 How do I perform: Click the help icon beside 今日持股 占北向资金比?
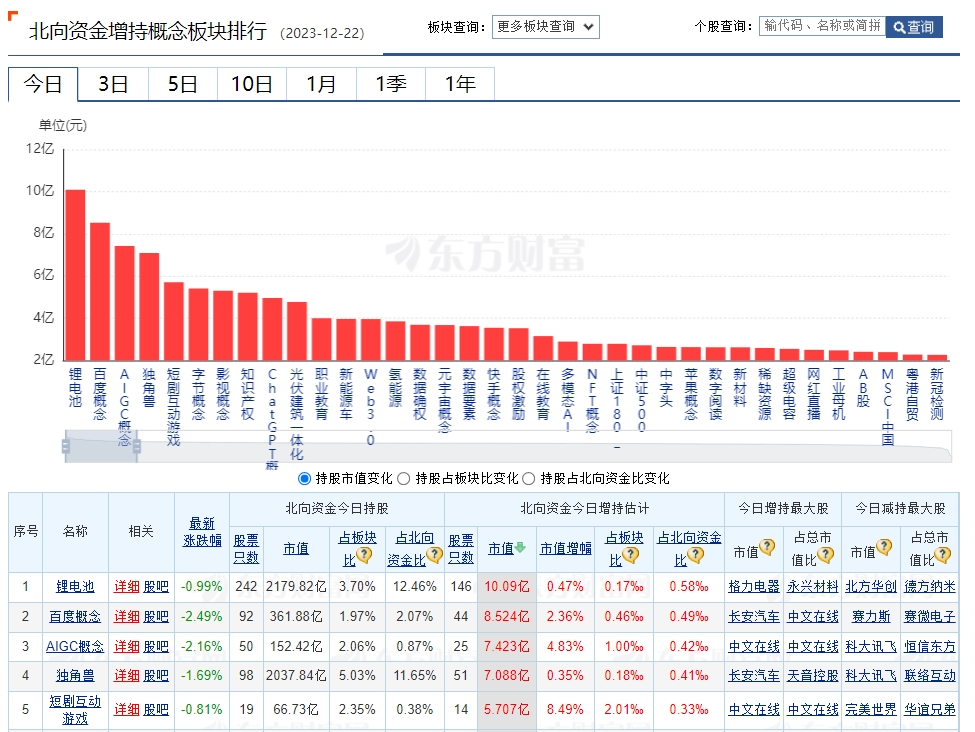click(433, 555)
